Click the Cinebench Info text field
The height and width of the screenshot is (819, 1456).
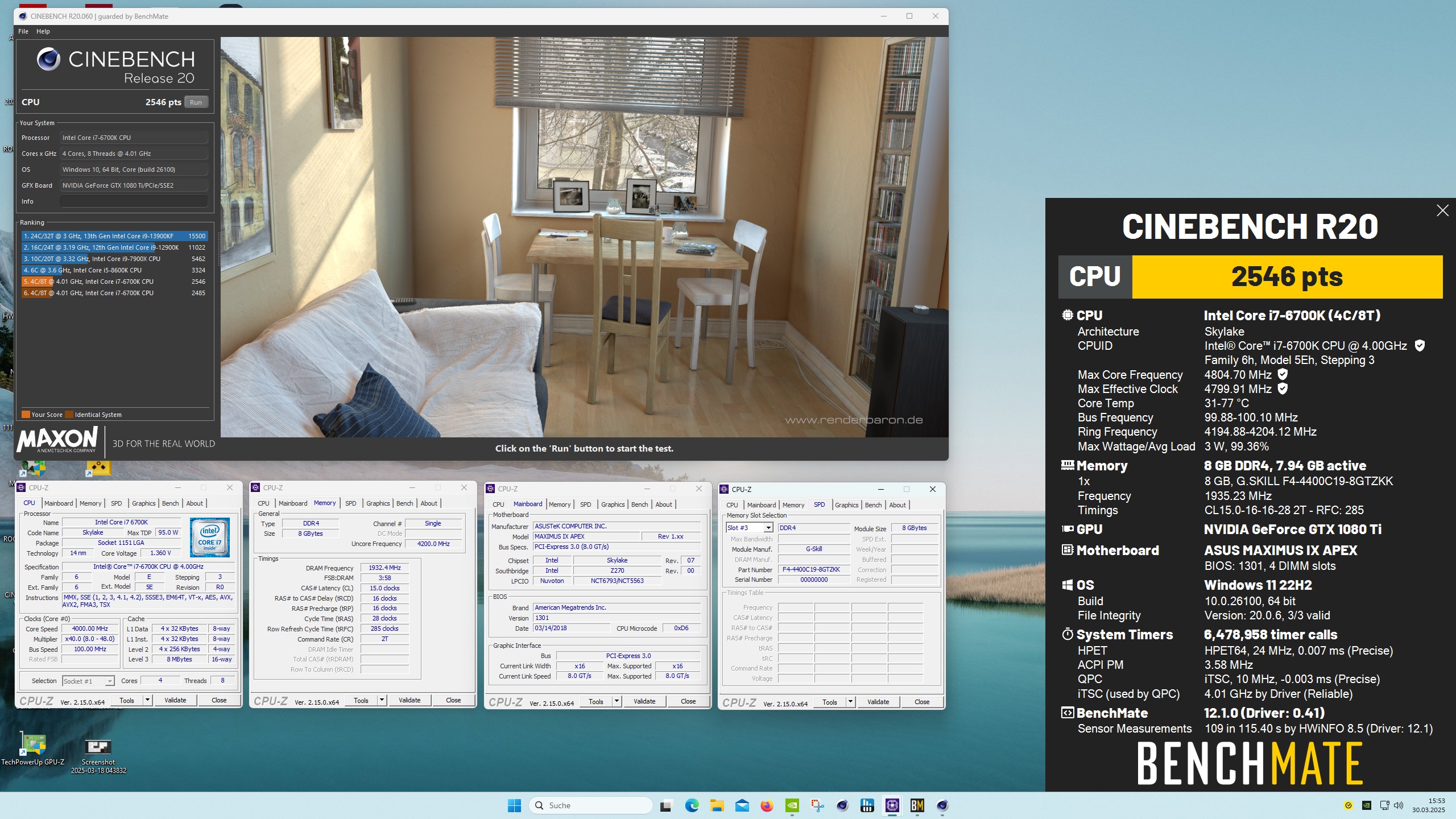[x=134, y=201]
